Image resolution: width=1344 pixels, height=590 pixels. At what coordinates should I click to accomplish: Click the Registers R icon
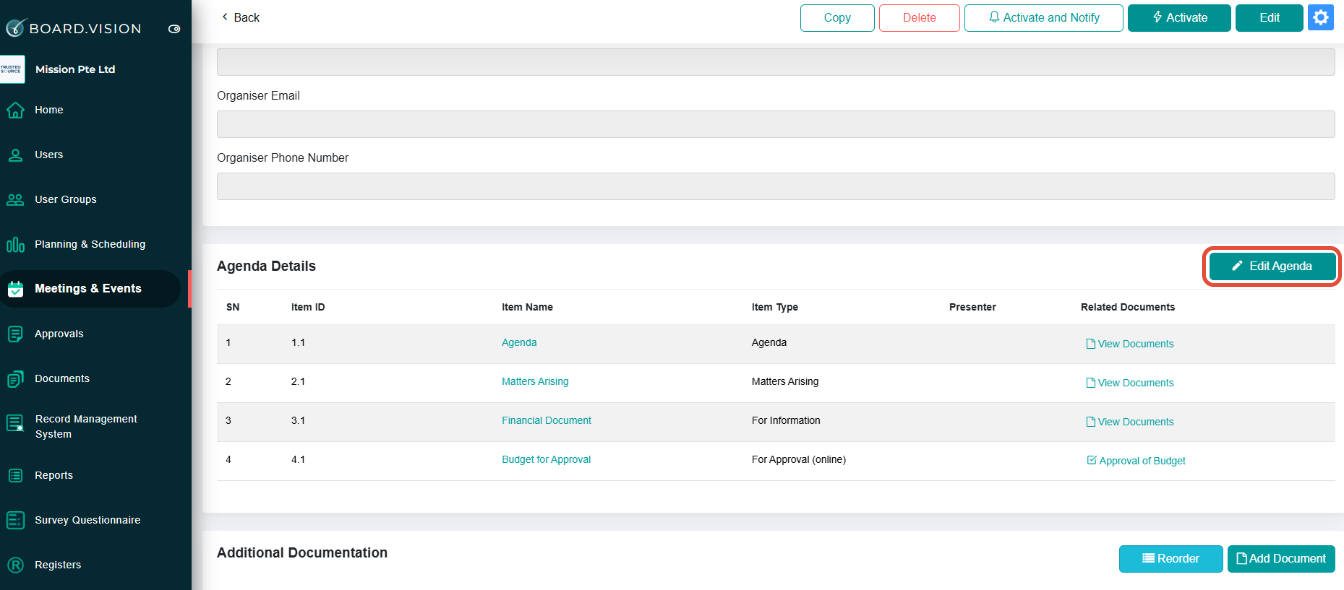(15, 565)
